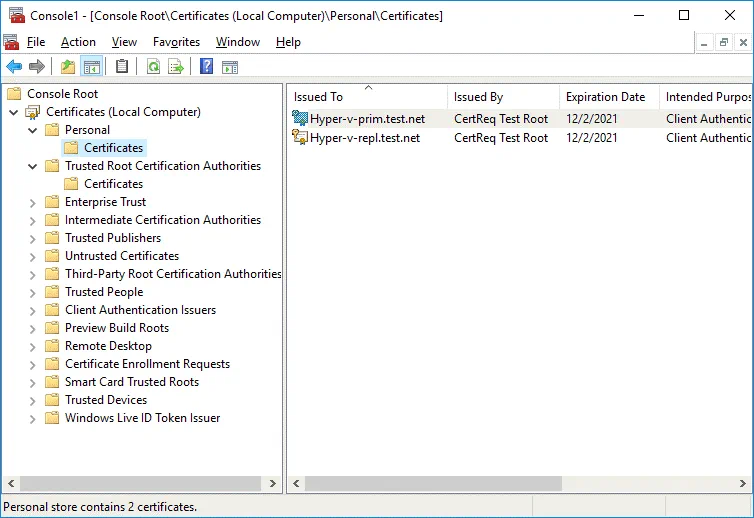This screenshot has width=754, height=518.
Task: Click the Refresh toolbar icon
Action: 153,67
